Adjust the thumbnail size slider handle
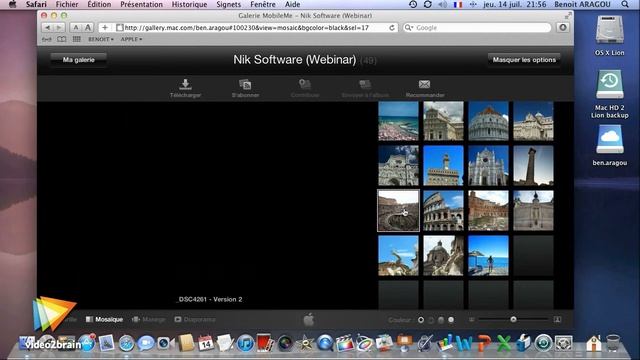 pos(513,319)
